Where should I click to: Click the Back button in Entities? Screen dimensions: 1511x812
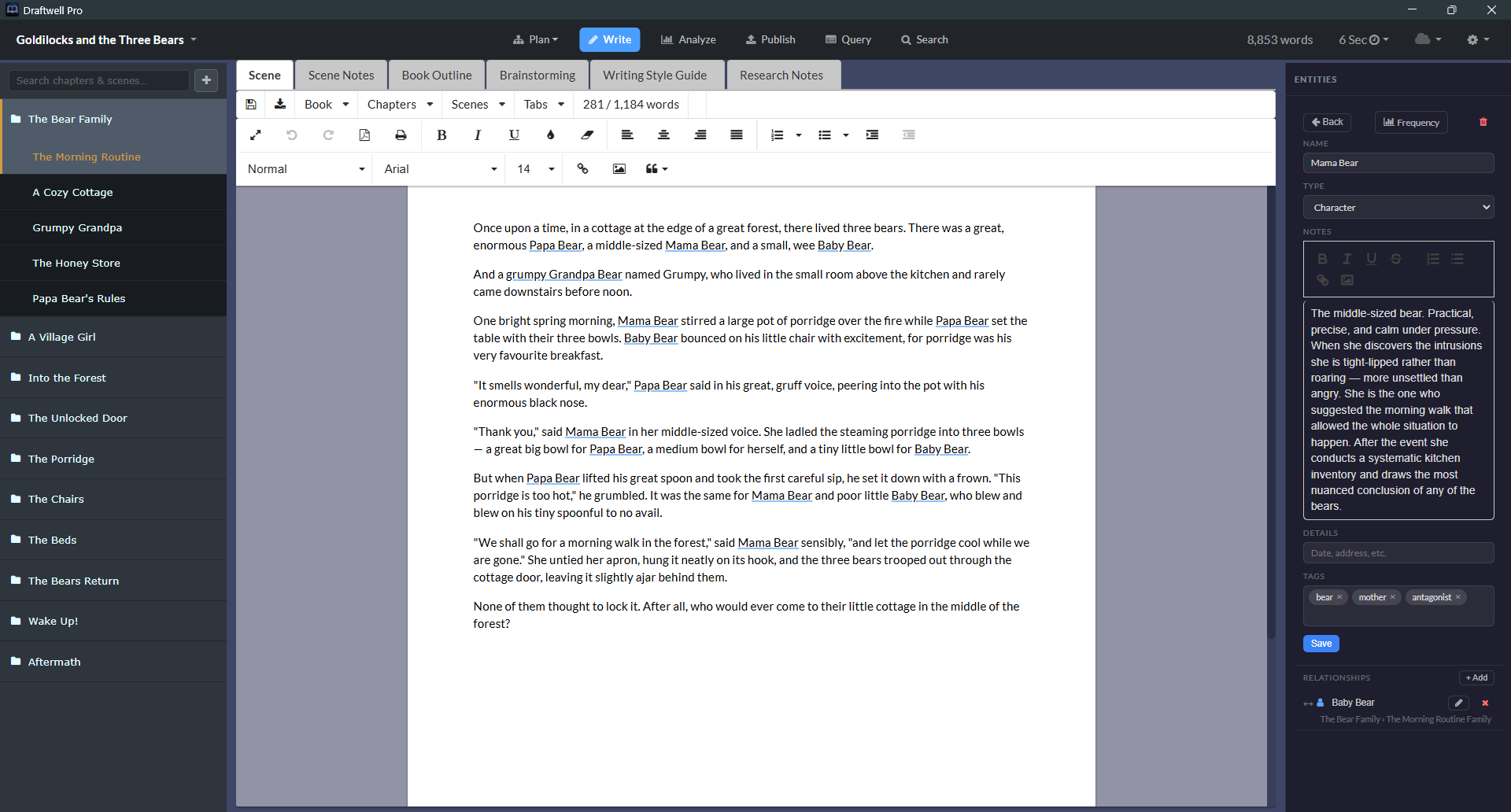(x=1328, y=122)
